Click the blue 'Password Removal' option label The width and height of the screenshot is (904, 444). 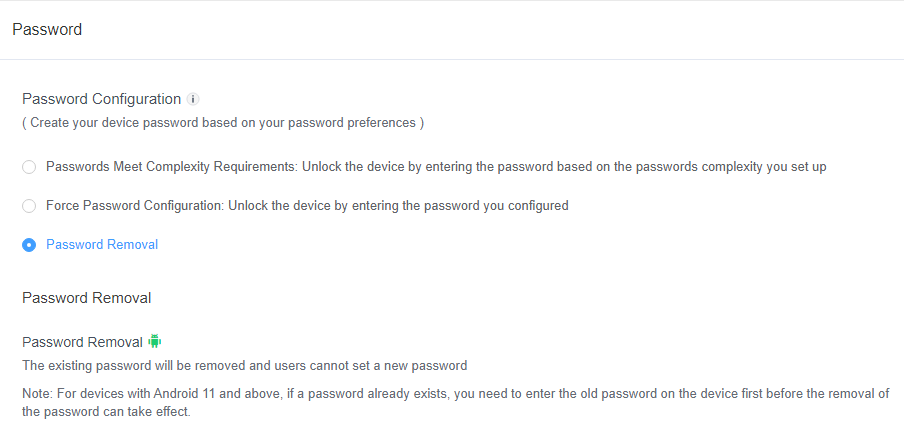coord(102,245)
